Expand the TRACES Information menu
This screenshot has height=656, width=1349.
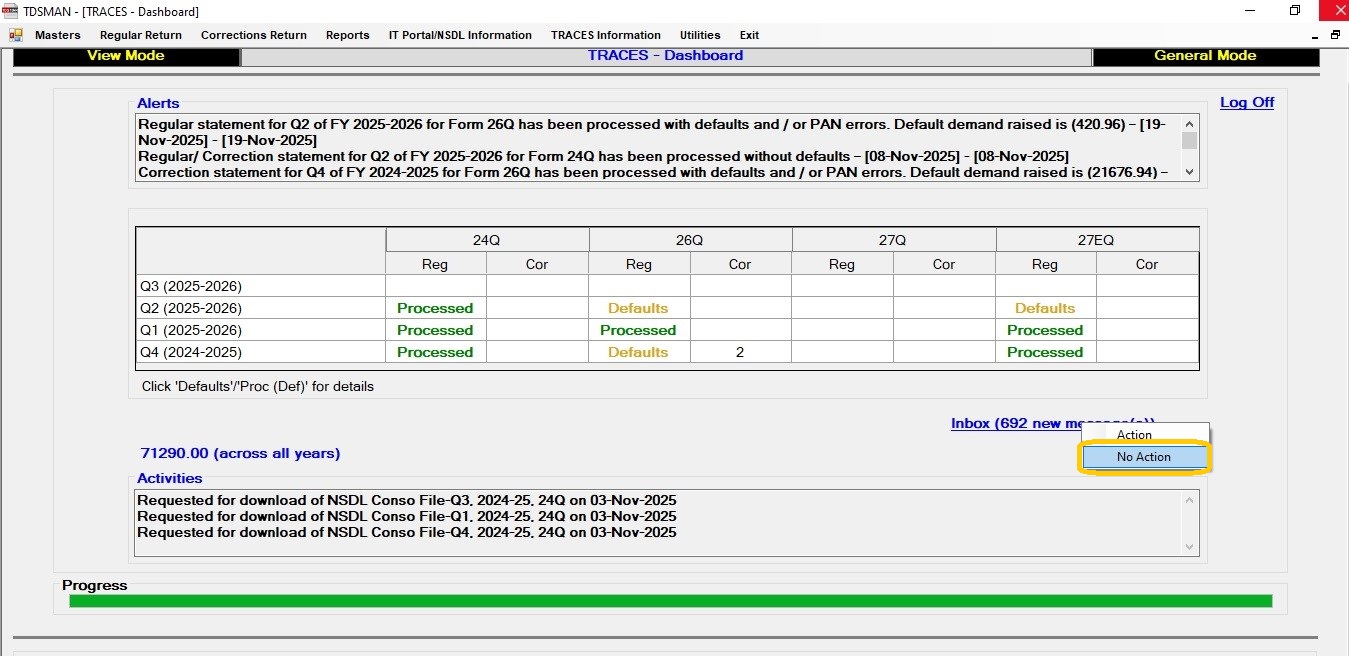click(x=605, y=35)
